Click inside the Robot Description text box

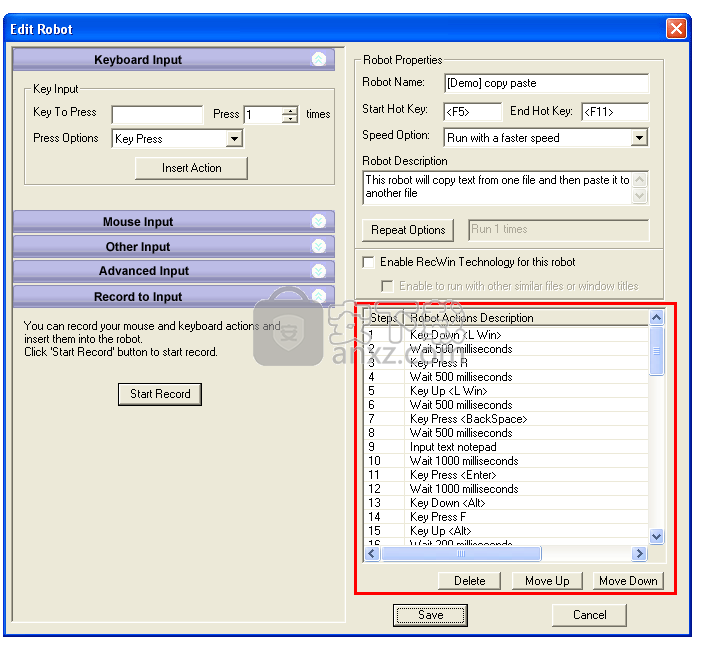click(499, 187)
